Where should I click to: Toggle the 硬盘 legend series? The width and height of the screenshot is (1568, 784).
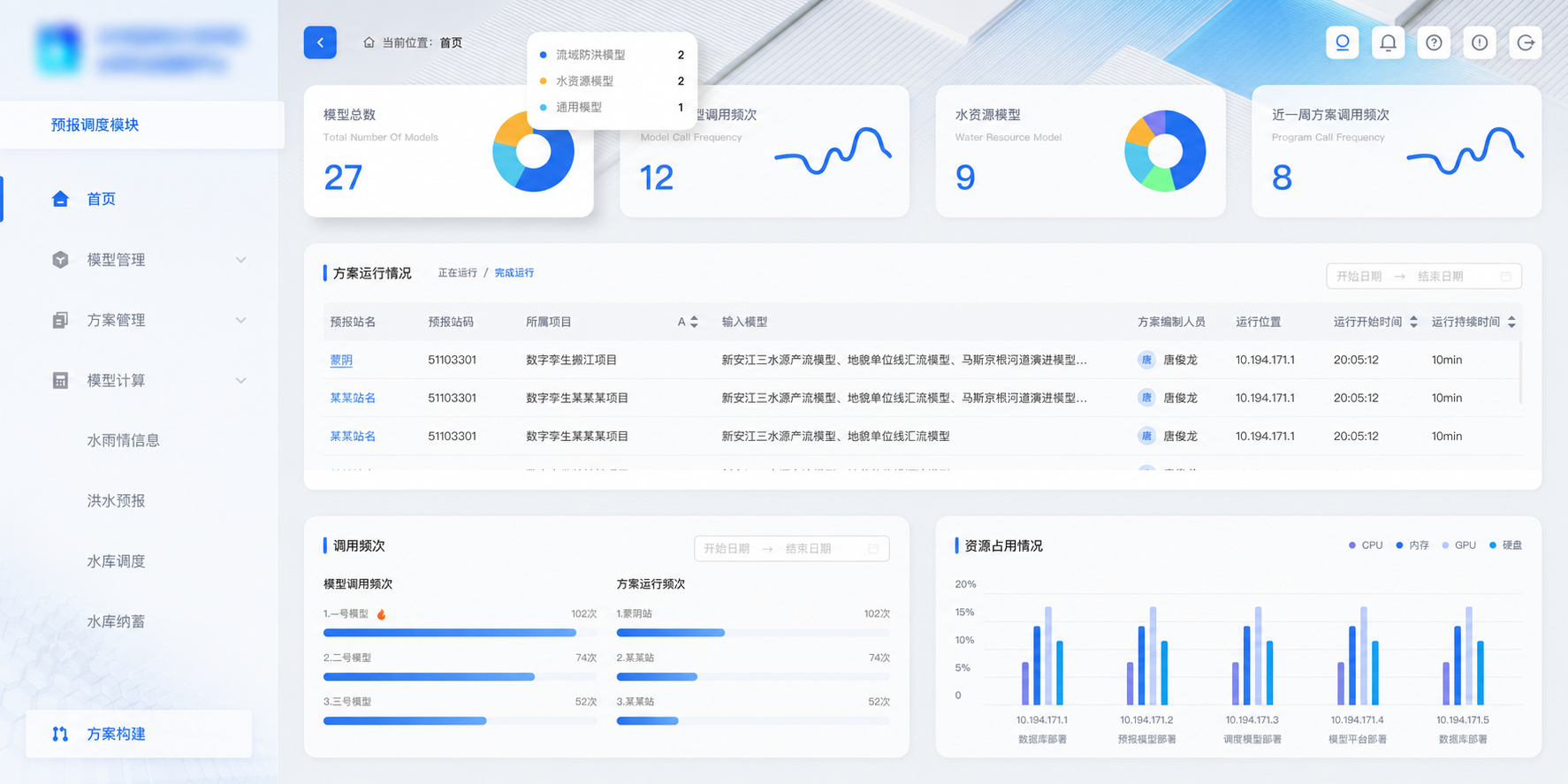(1505, 545)
